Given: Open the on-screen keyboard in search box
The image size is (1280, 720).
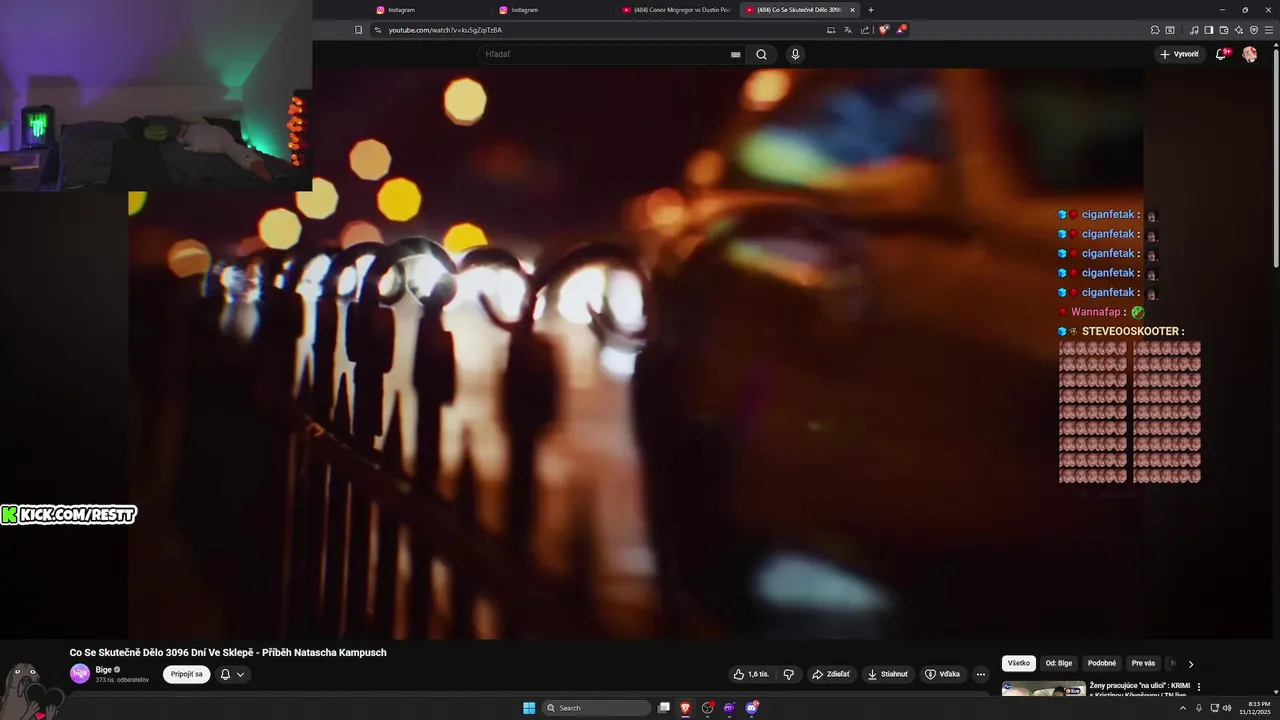Looking at the screenshot, I should click(x=736, y=54).
